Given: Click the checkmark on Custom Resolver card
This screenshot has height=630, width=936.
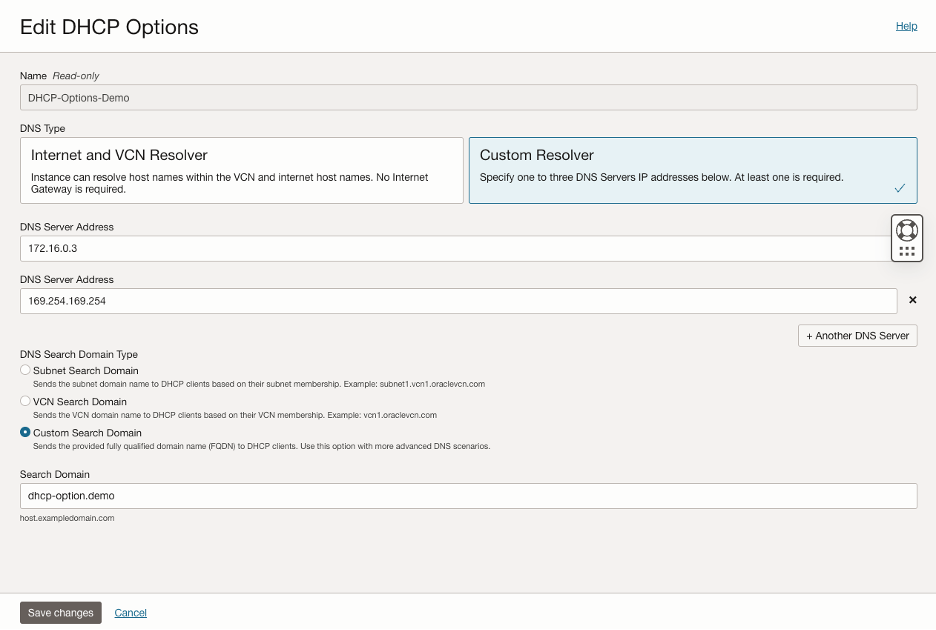Looking at the screenshot, I should [900, 187].
